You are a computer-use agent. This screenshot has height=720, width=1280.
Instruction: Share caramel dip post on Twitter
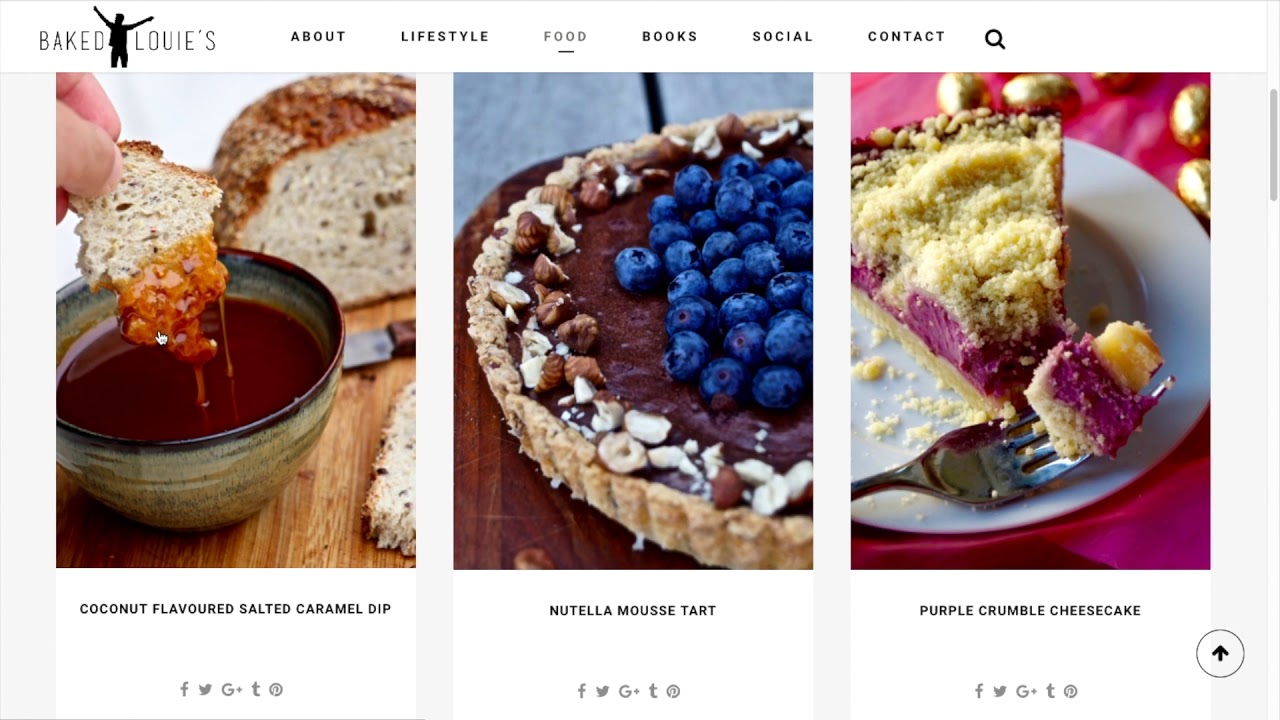click(205, 689)
